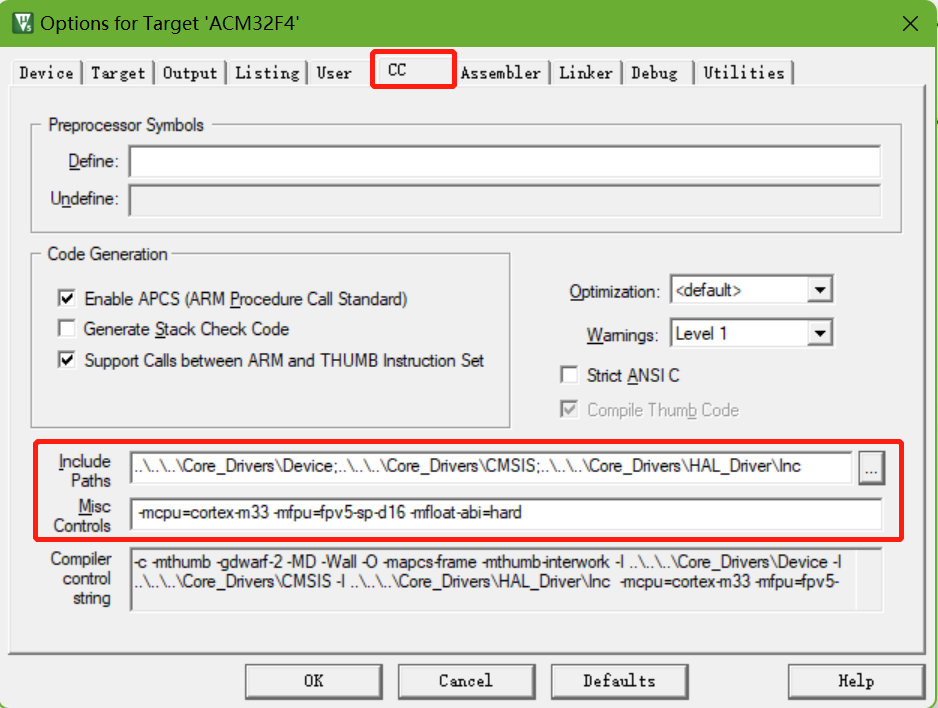Open the Target tab
Viewport: 938px width, 708px height.
click(x=118, y=73)
